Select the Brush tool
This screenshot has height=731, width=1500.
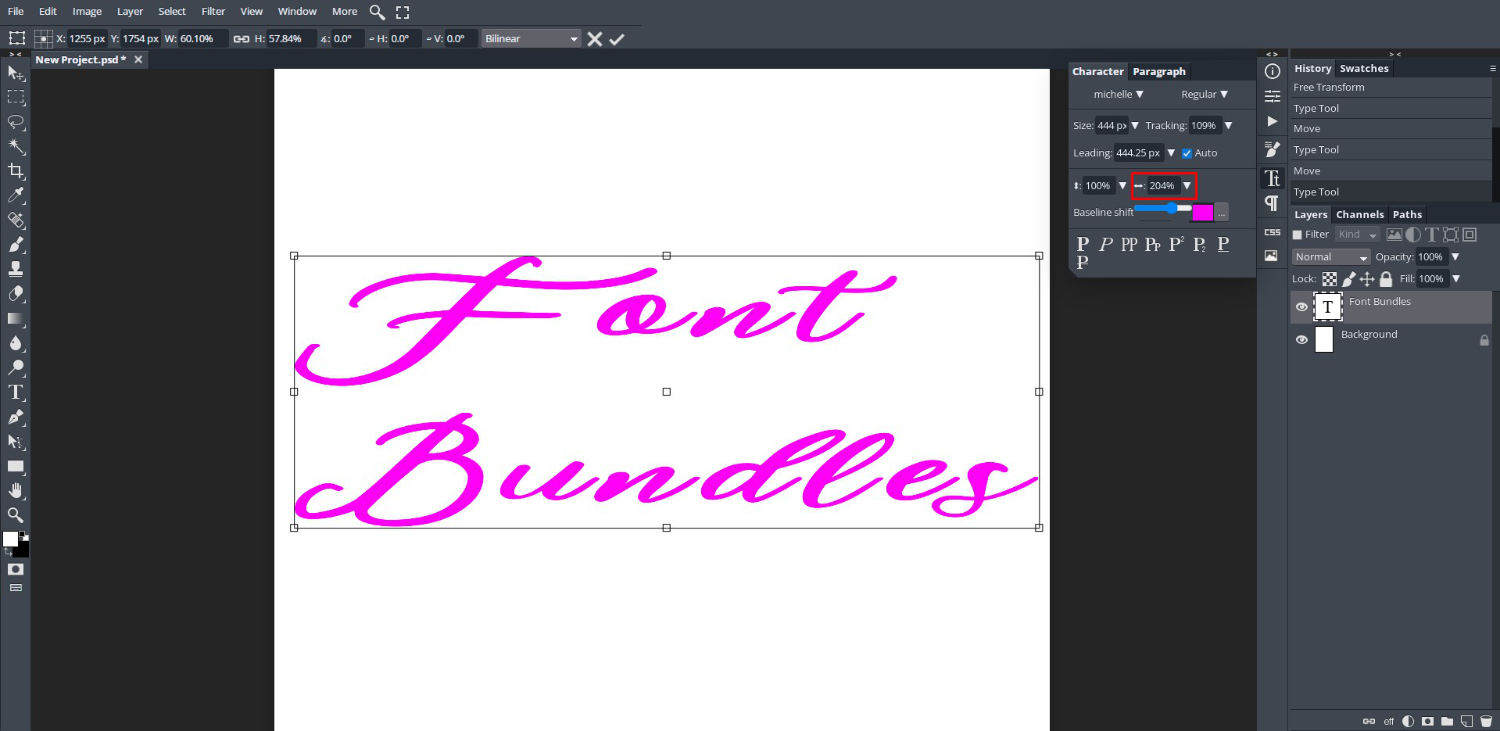(x=16, y=245)
